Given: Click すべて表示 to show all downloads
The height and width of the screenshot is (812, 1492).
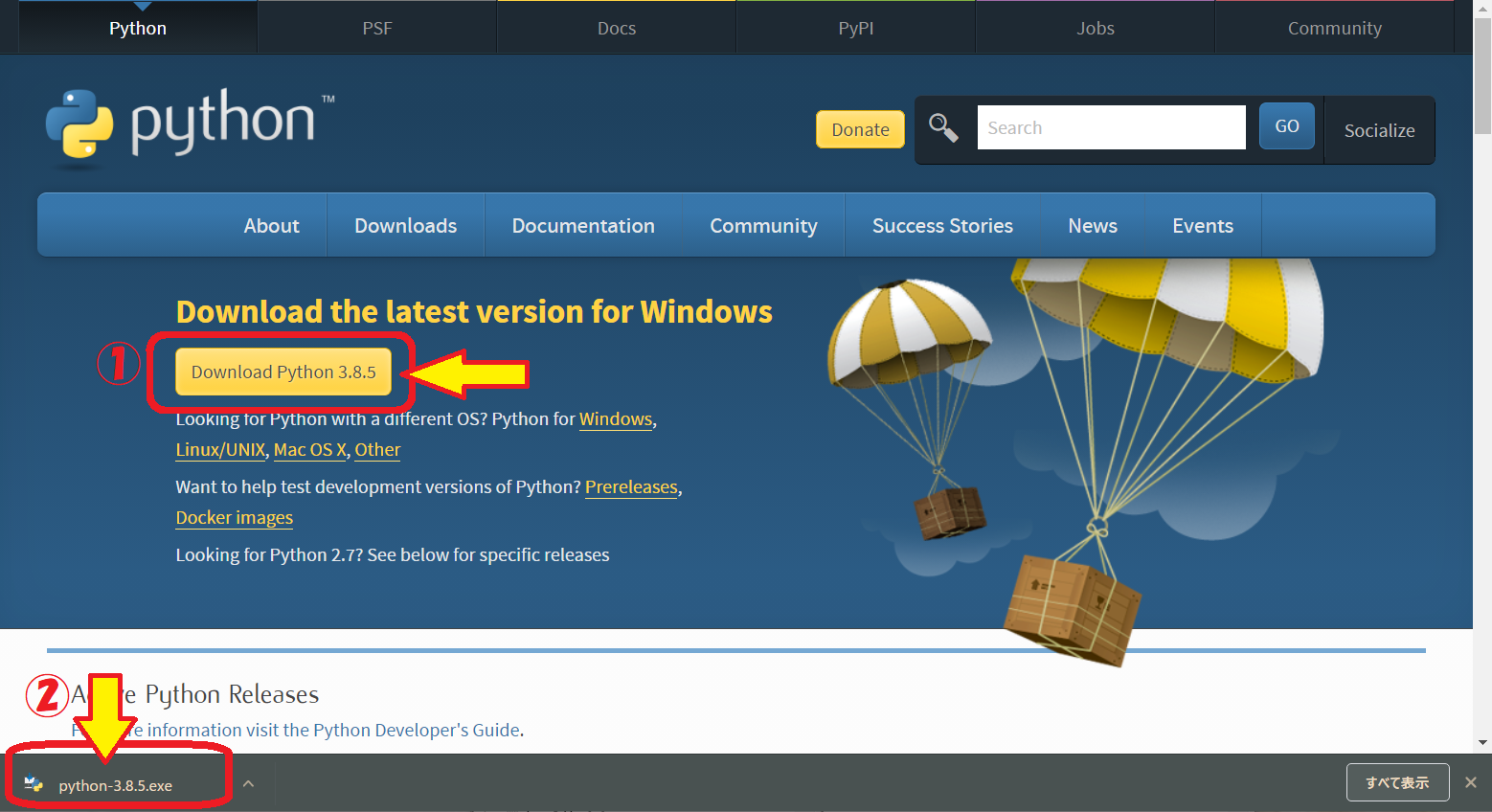Looking at the screenshot, I should click(x=1397, y=782).
